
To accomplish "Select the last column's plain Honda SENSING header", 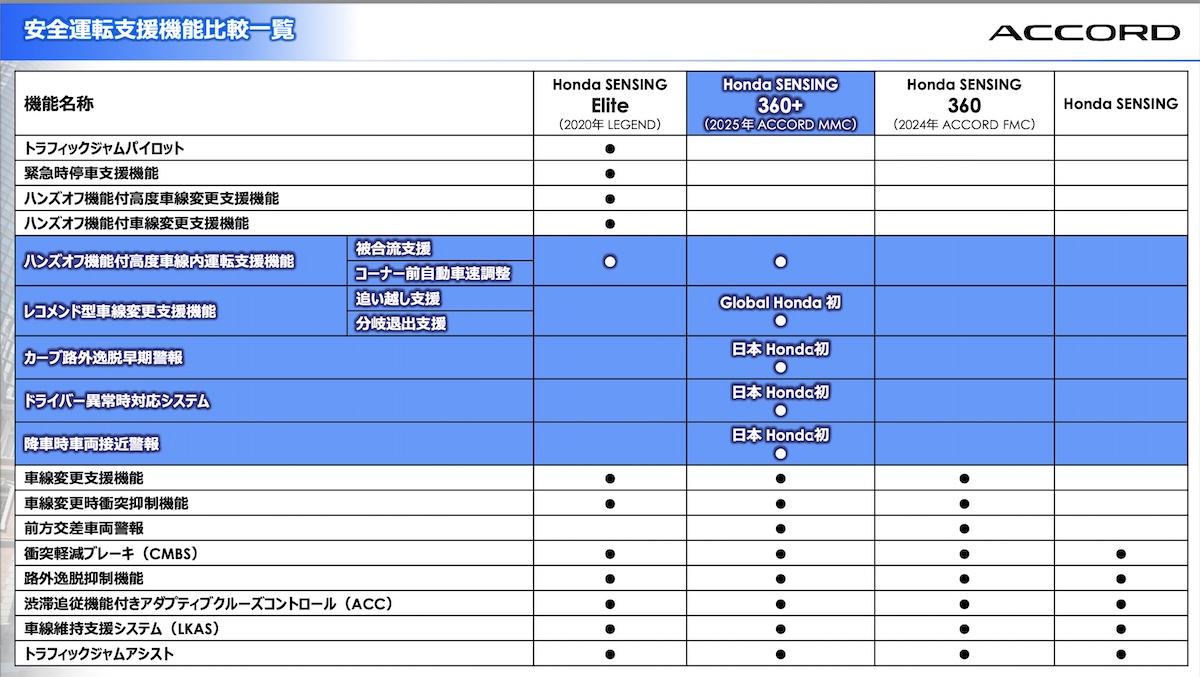I will [1120, 104].
